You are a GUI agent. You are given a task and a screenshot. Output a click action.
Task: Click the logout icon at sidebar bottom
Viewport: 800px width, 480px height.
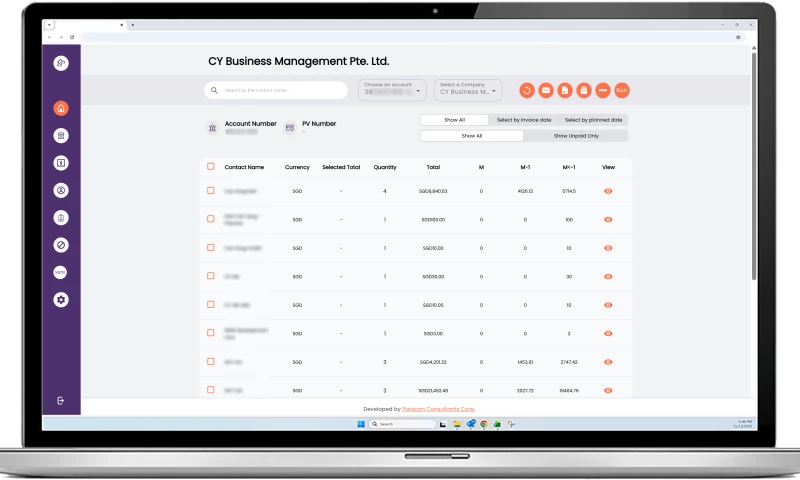tap(60, 401)
